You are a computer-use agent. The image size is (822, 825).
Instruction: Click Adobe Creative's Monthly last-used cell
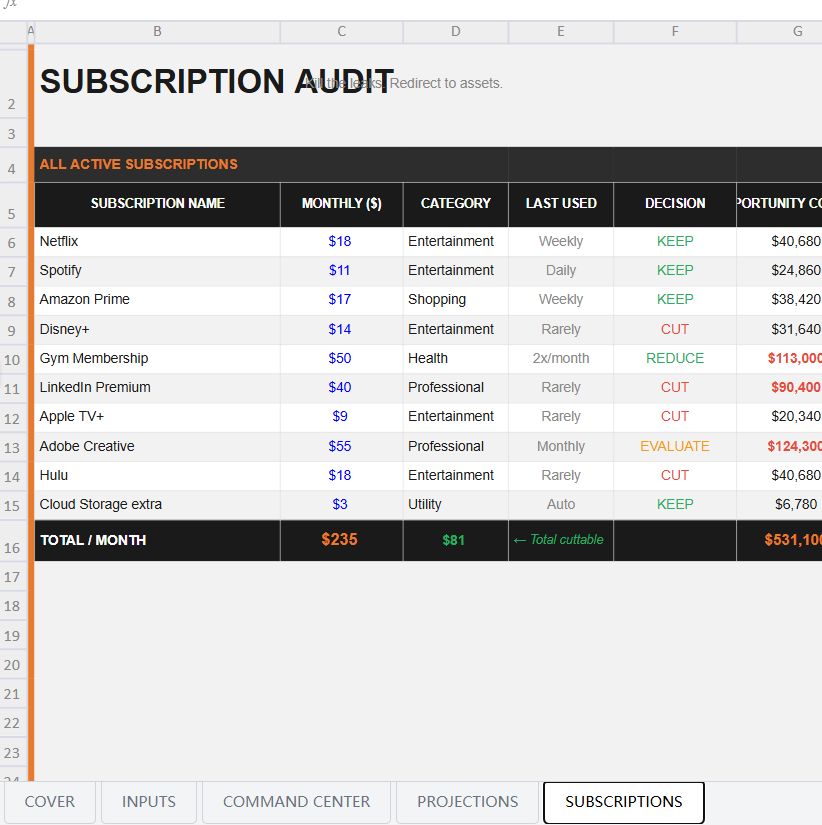[561, 446]
